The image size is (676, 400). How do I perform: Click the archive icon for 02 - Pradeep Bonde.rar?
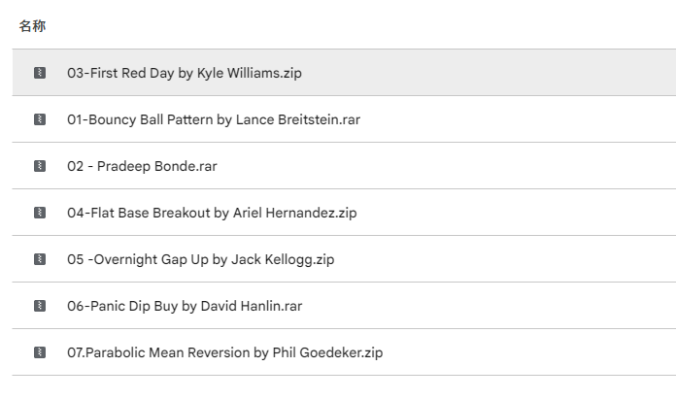pos(40,166)
